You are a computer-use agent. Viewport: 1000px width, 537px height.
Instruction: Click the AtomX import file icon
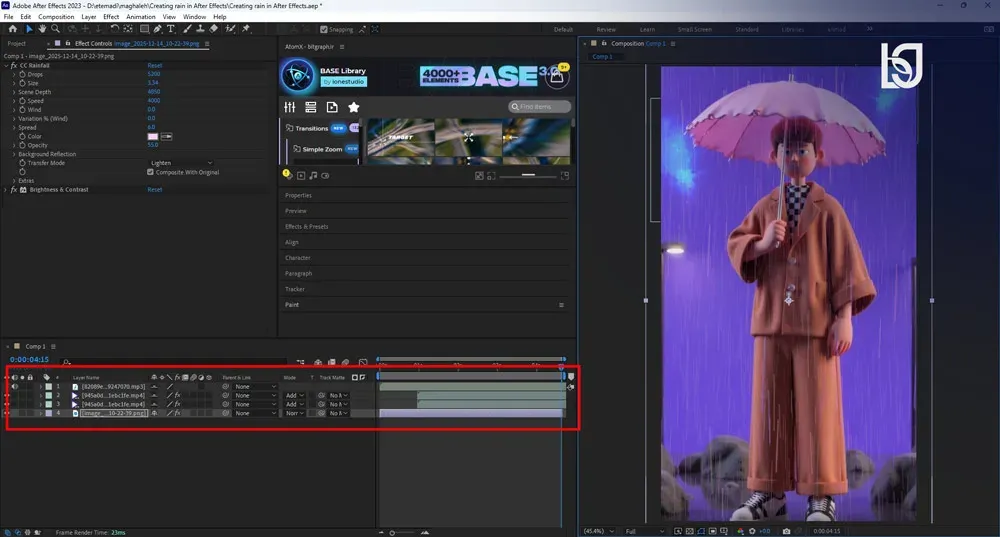(332, 107)
